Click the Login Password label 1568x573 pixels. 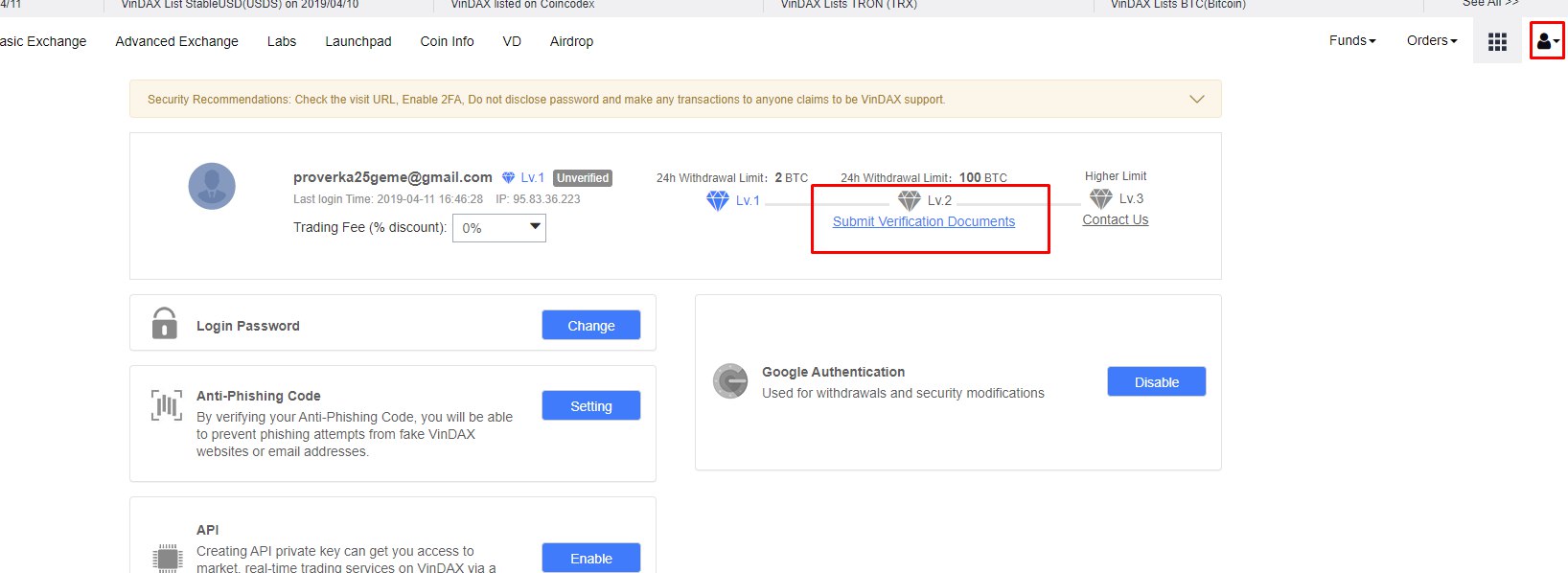click(x=248, y=326)
